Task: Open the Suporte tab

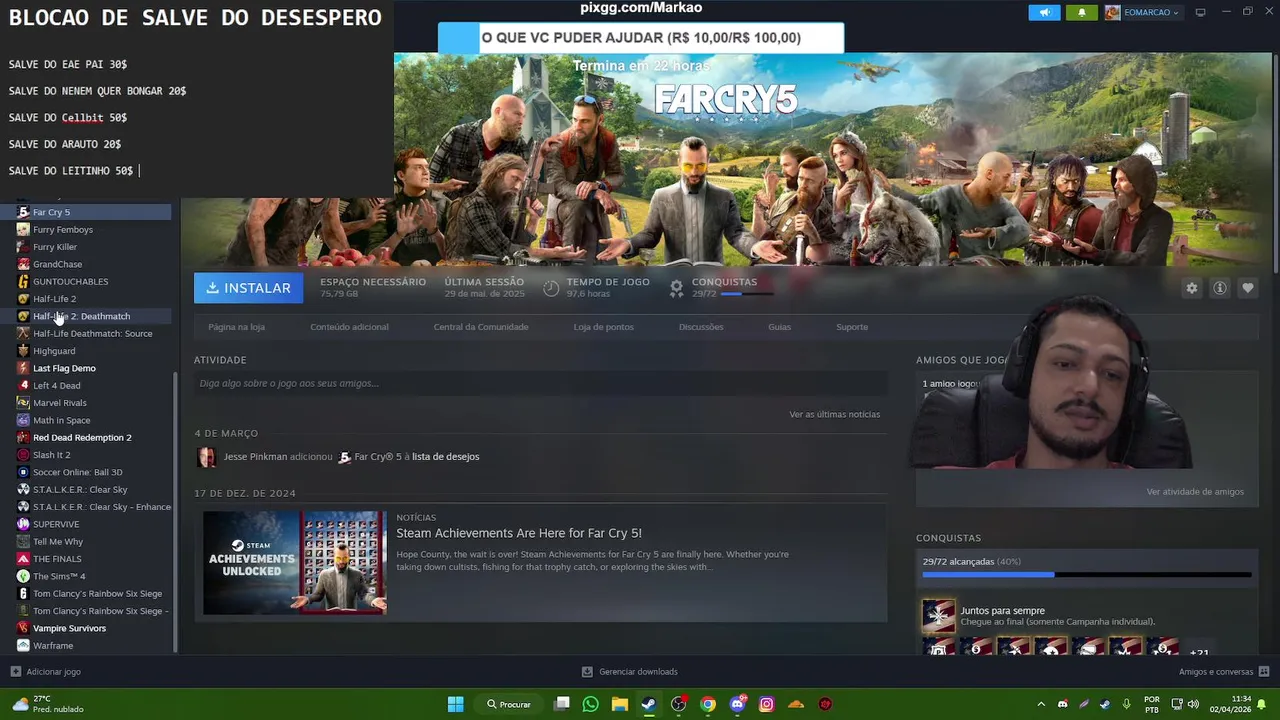Action: click(x=852, y=327)
